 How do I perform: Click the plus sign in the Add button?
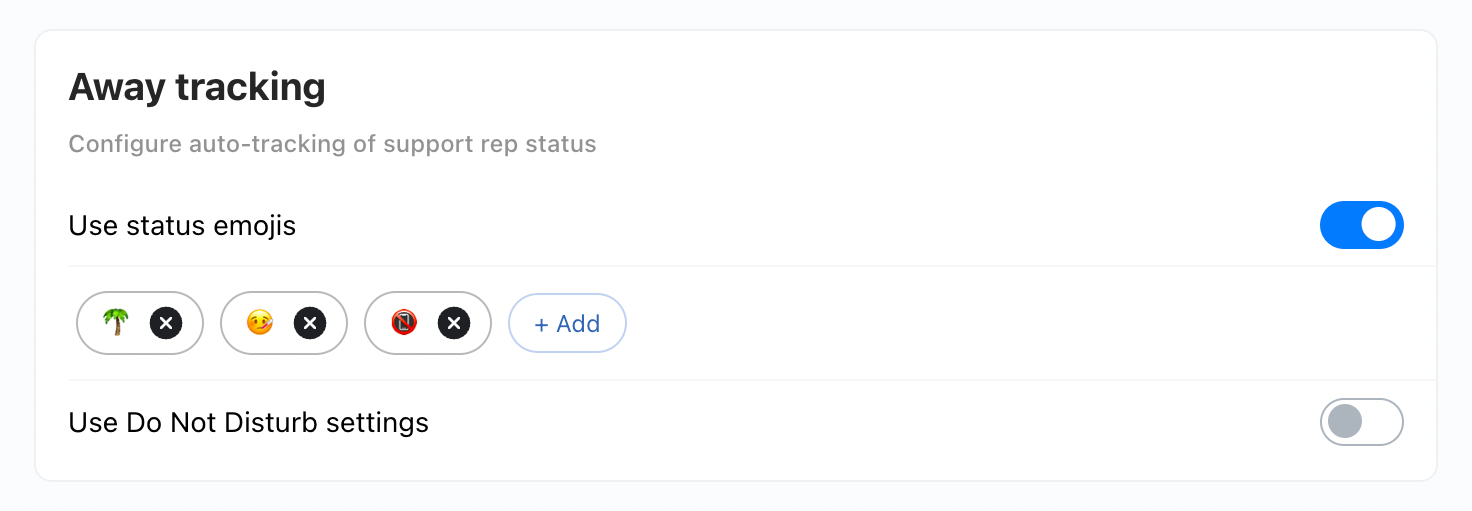(x=541, y=324)
